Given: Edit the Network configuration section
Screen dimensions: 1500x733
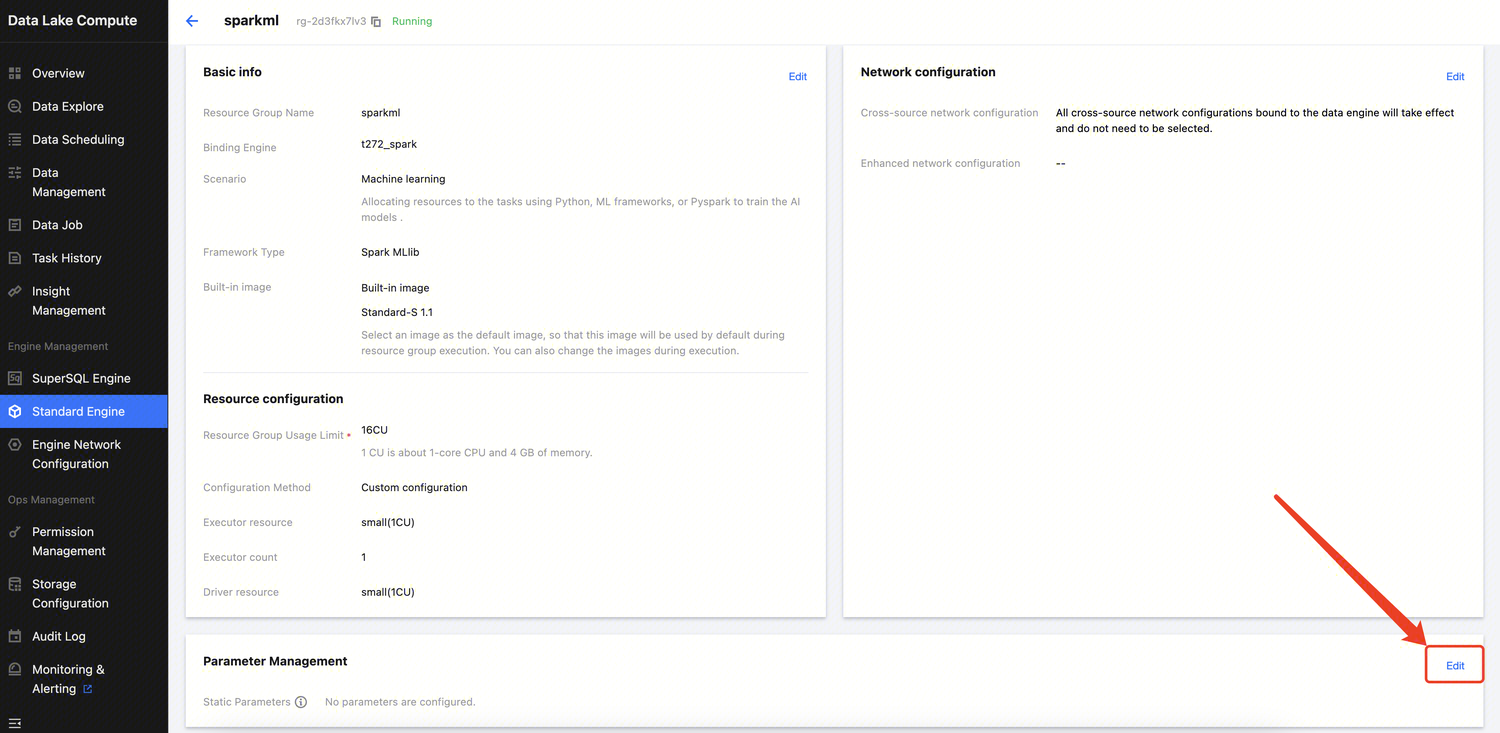Looking at the screenshot, I should [1454, 77].
